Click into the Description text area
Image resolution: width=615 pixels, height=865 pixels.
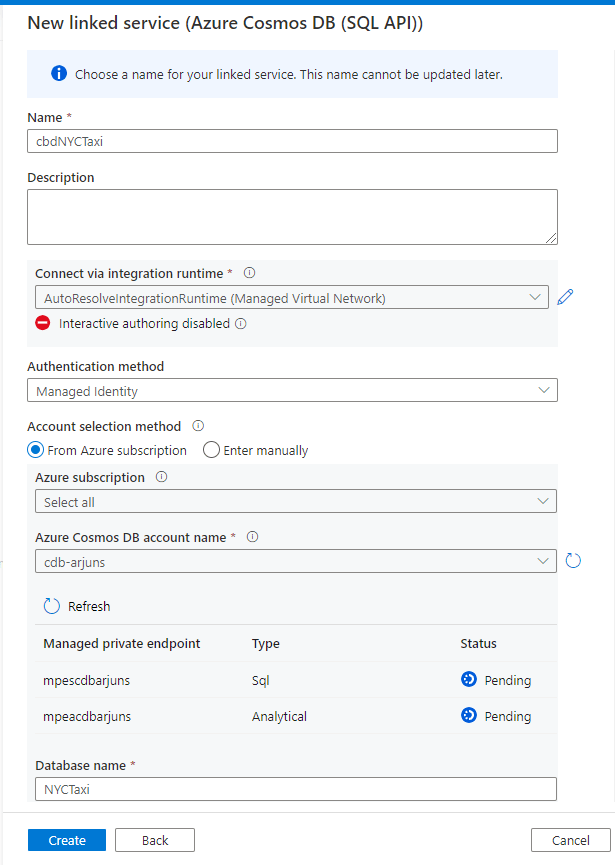(x=292, y=217)
